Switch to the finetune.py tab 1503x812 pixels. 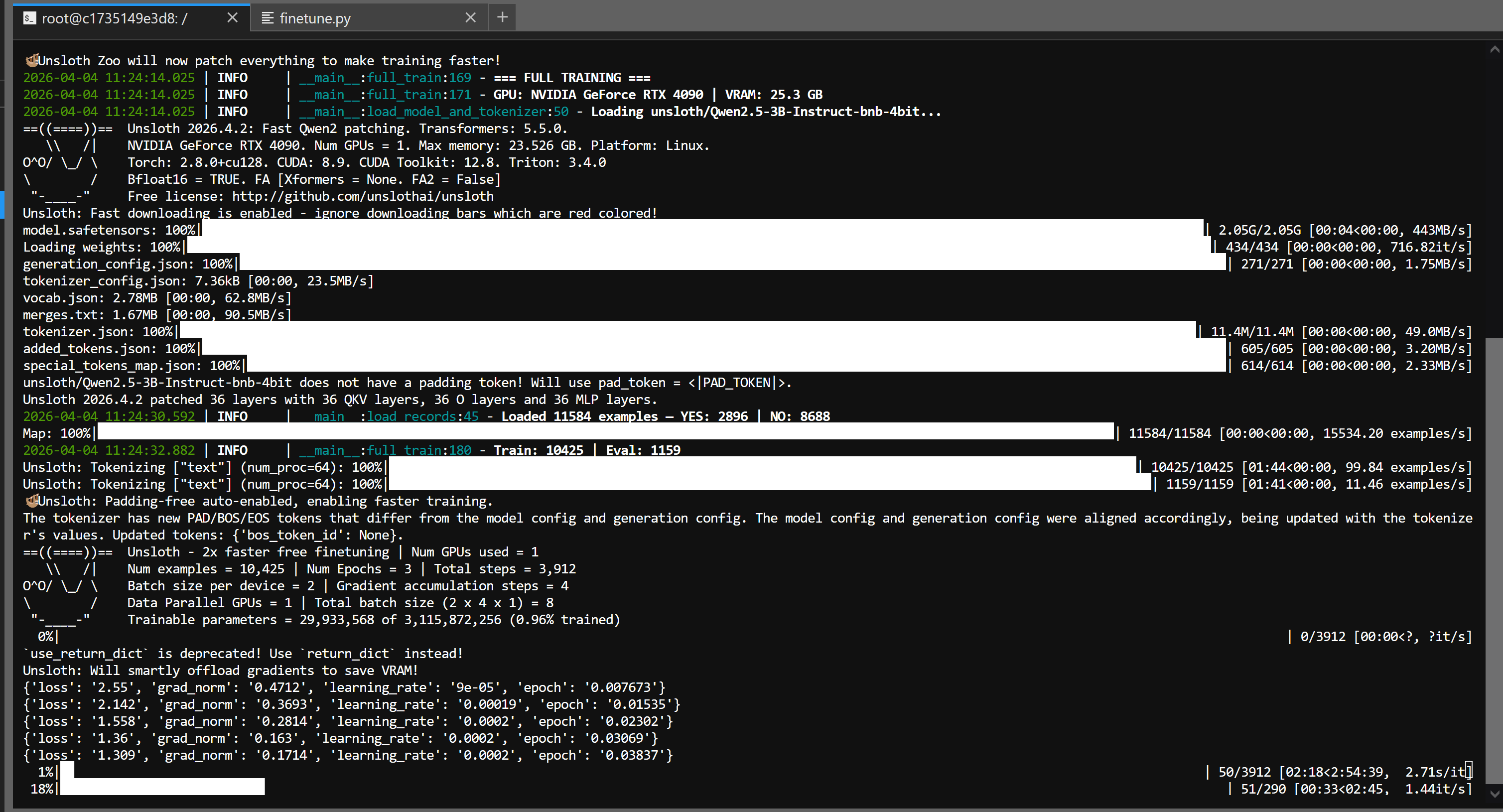coord(315,18)
